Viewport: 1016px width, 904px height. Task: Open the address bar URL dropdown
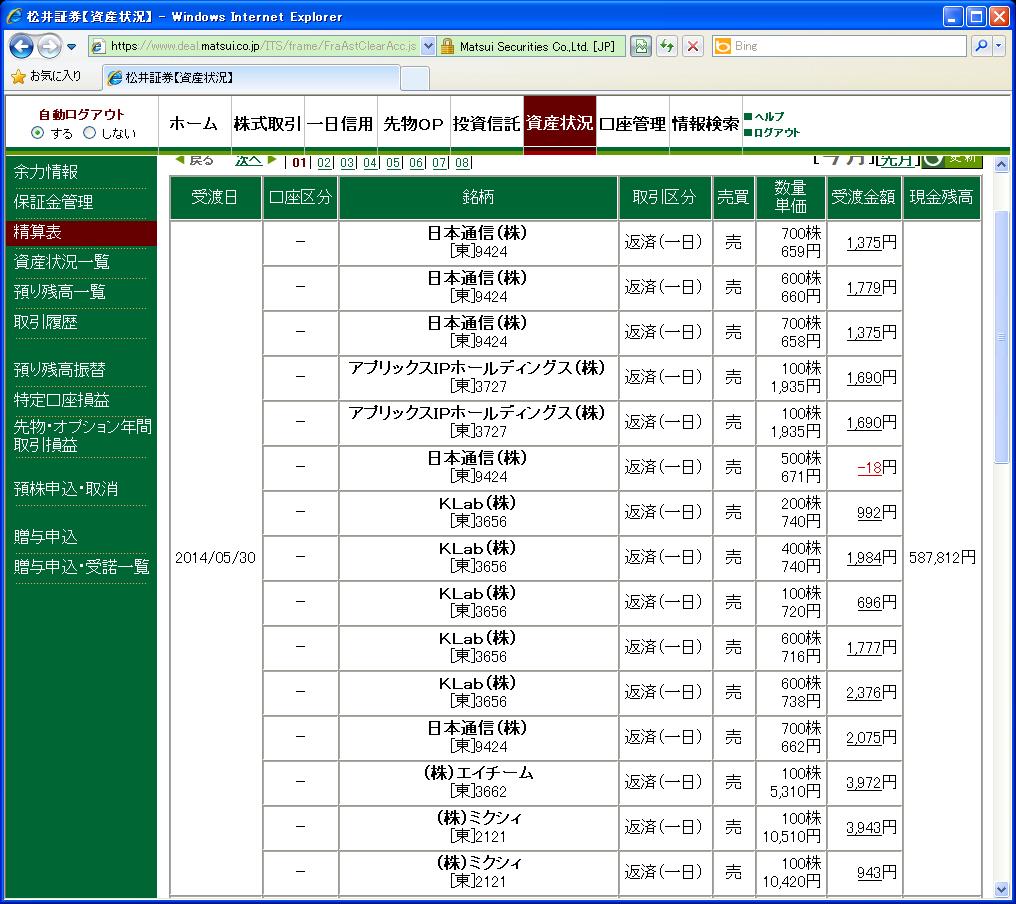click(x=428, y=46)
